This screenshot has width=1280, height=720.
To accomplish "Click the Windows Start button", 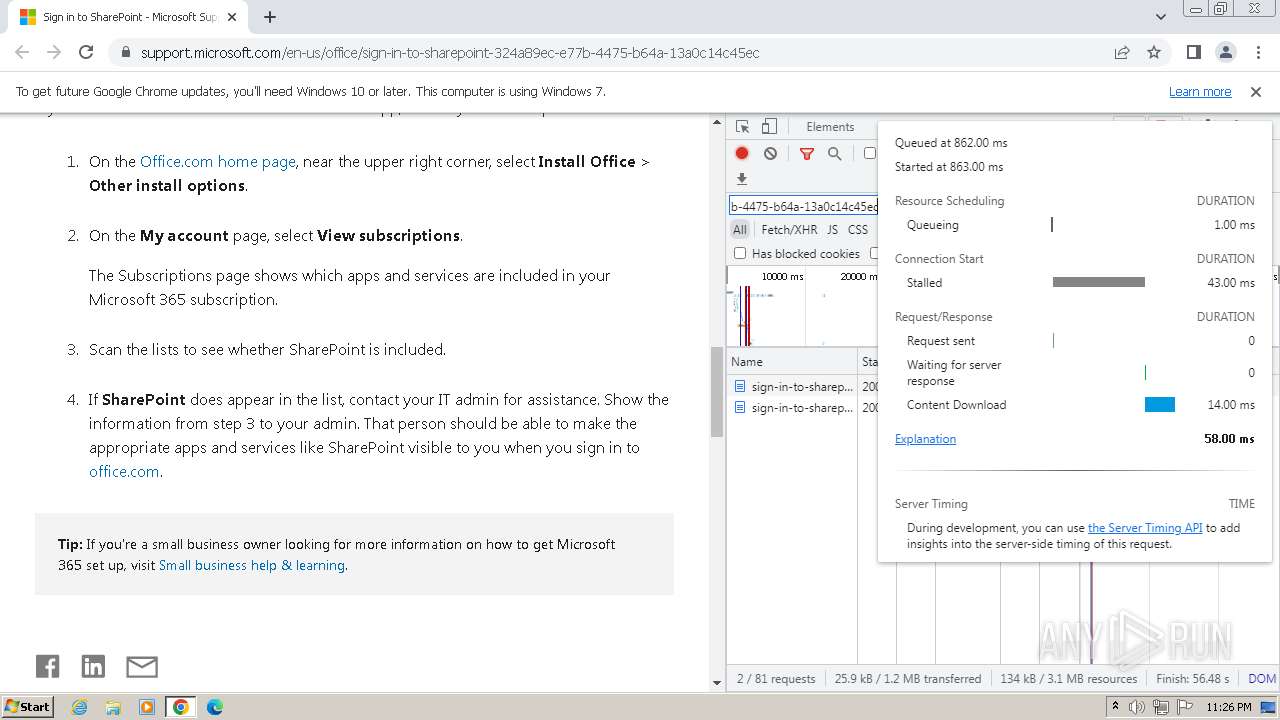I will (x=28, y=707).
